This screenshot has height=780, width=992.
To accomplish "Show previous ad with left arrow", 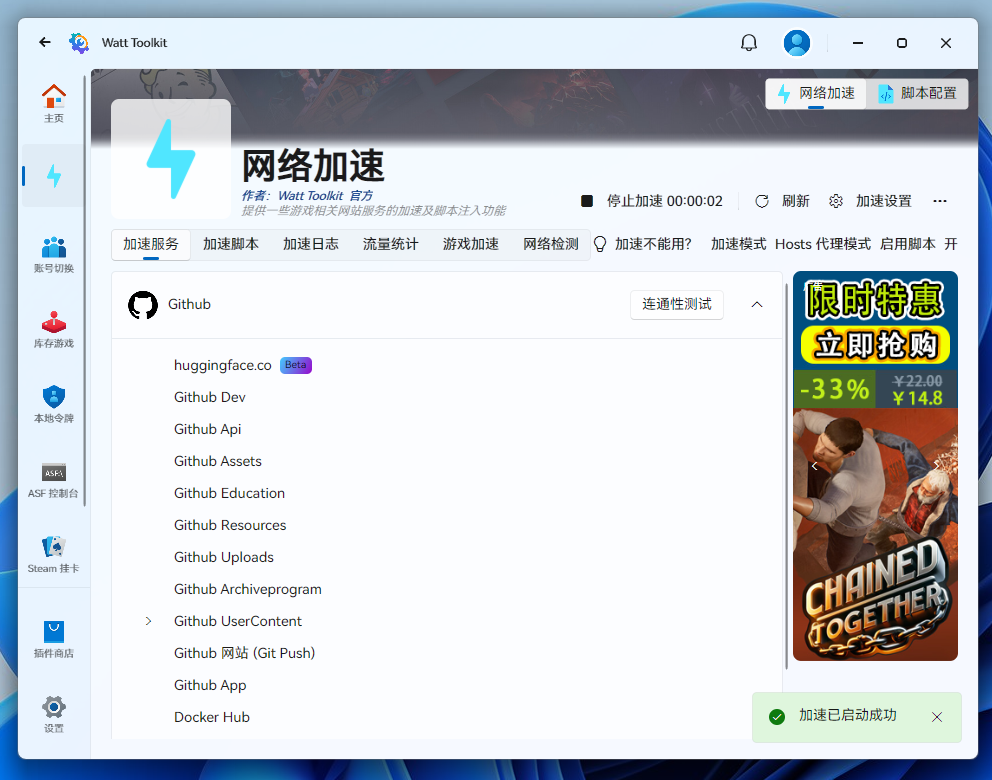I will [x=814, y=466].
